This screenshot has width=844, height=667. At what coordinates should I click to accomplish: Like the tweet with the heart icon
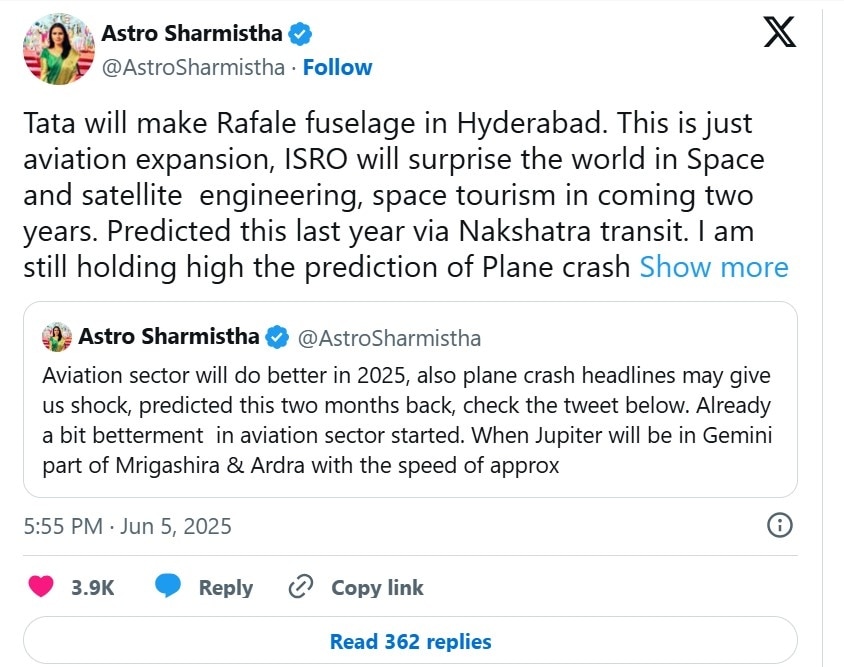click(41, 587)
